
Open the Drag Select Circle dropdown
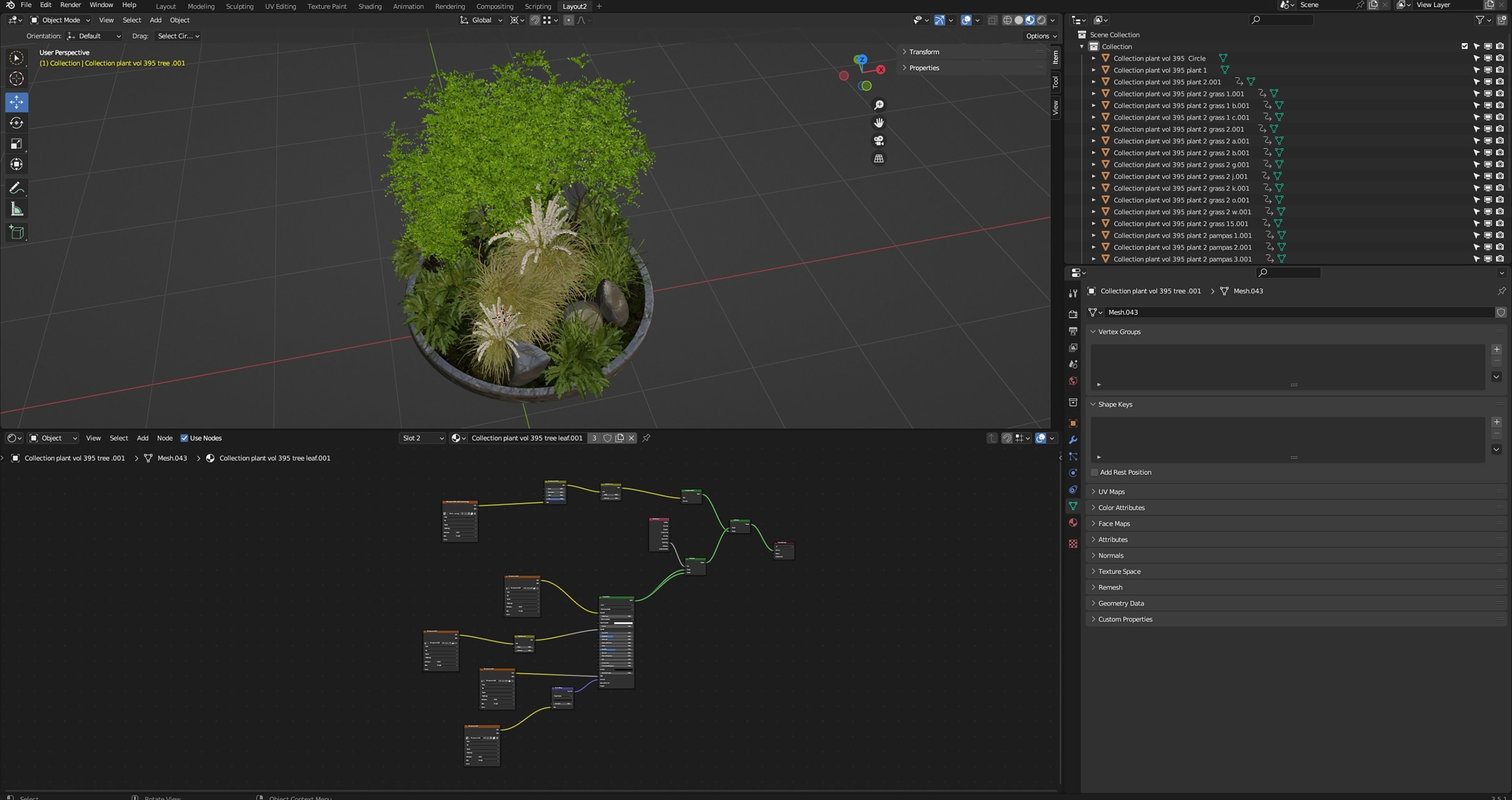(178, 36)
